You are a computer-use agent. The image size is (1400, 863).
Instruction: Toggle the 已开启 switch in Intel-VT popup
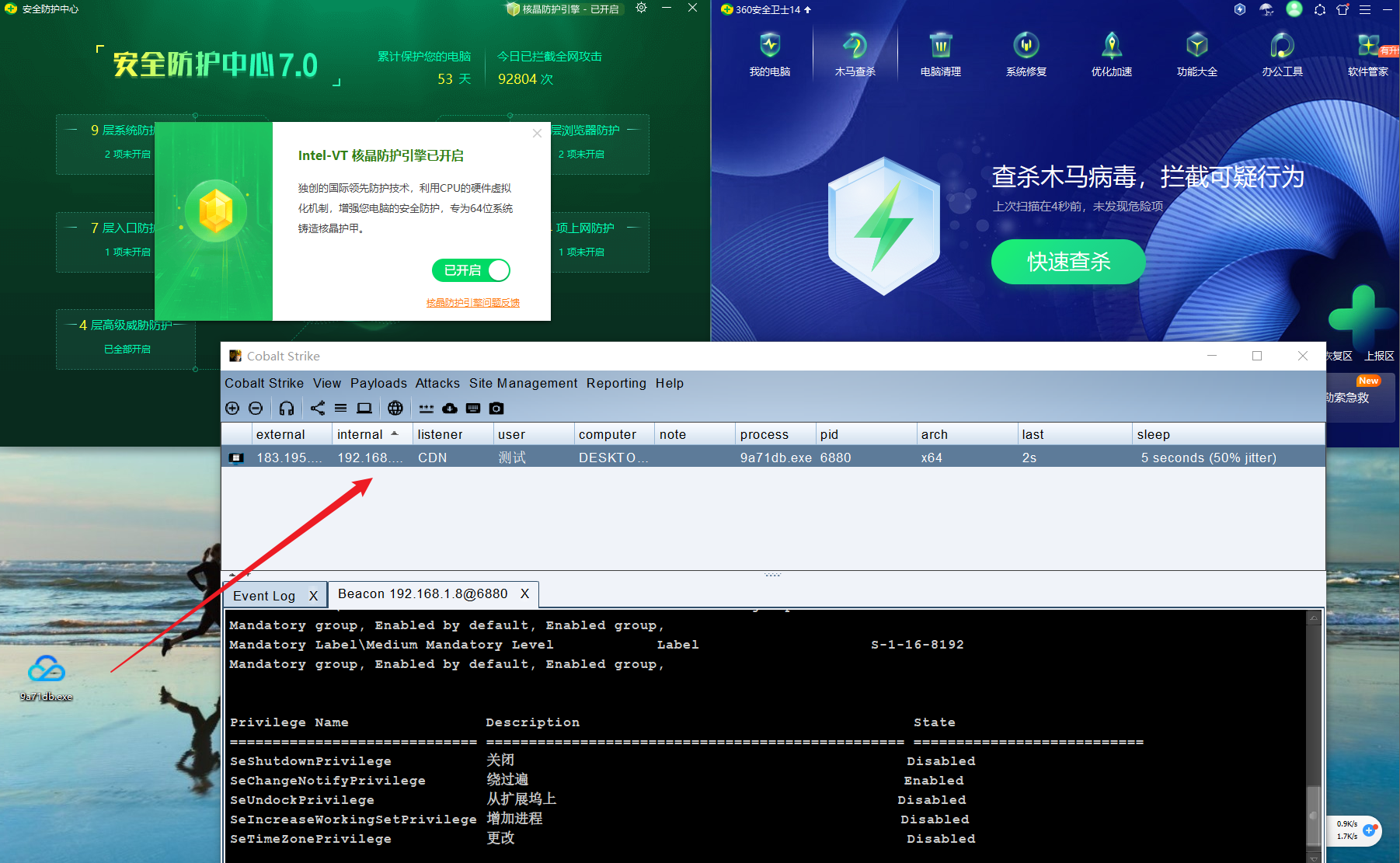click(472, 270)
